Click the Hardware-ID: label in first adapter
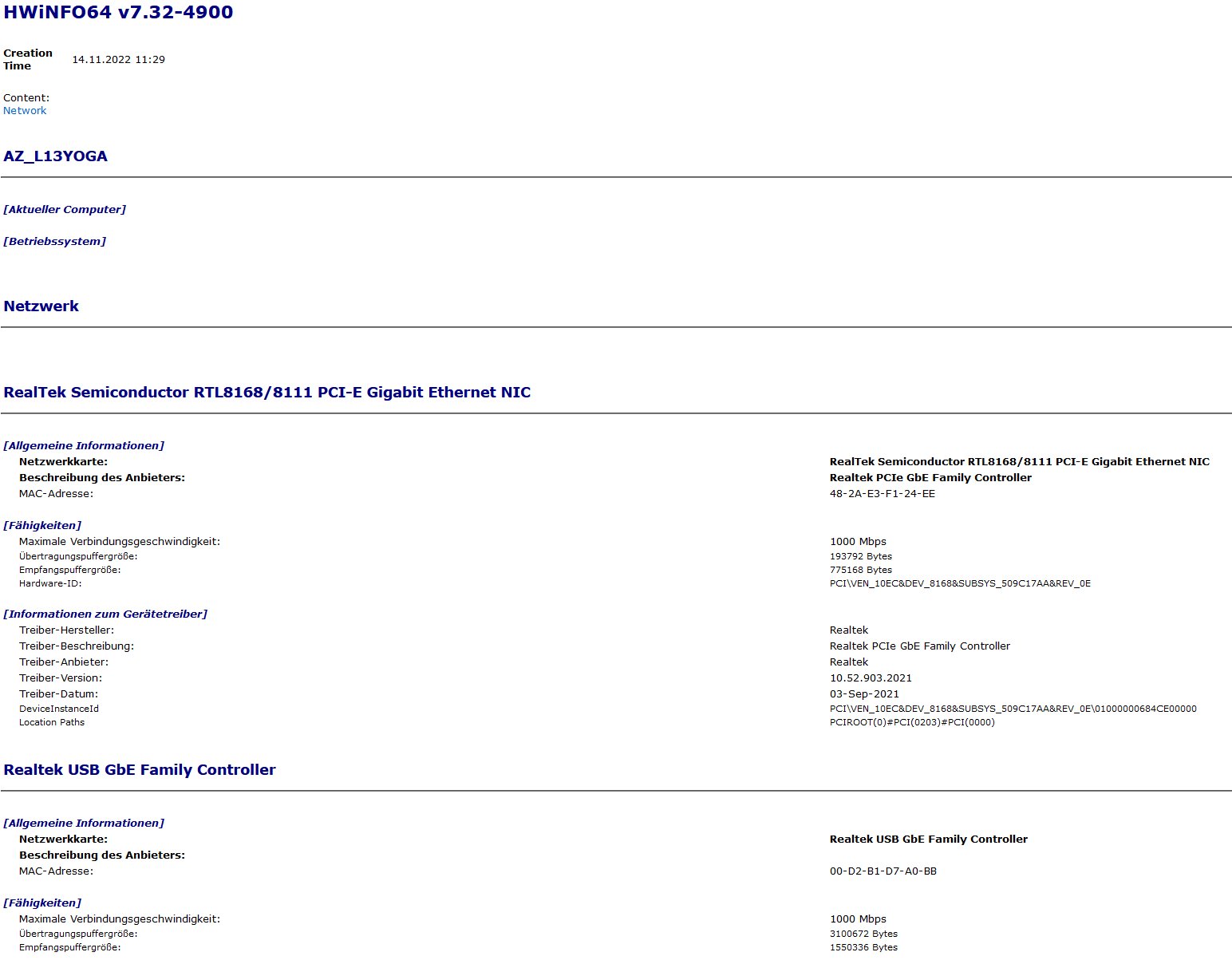The height and width of the screenshot is (960, 1232). (50, 584)
